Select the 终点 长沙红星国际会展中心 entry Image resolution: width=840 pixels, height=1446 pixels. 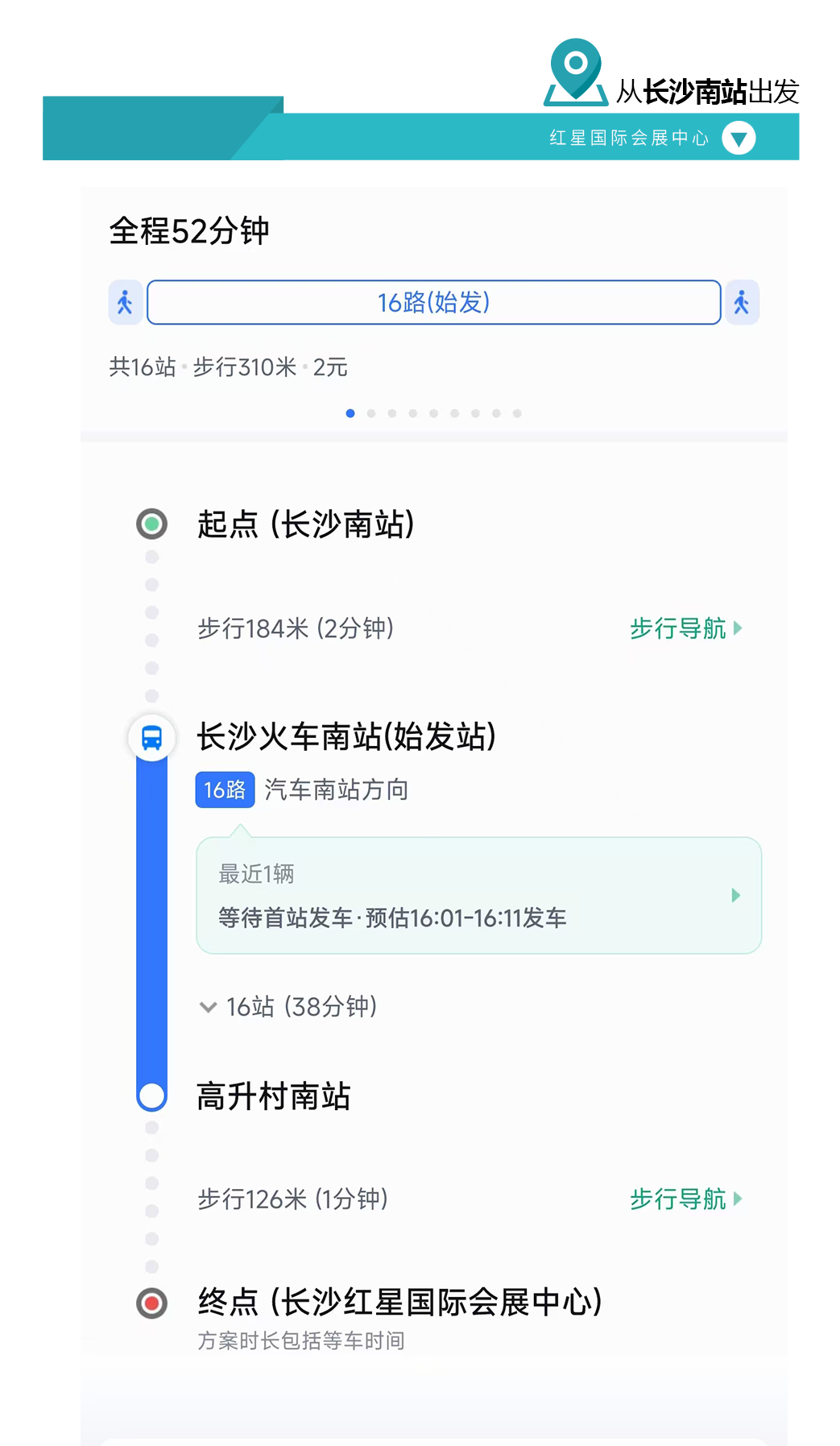tap(399, 1302)
